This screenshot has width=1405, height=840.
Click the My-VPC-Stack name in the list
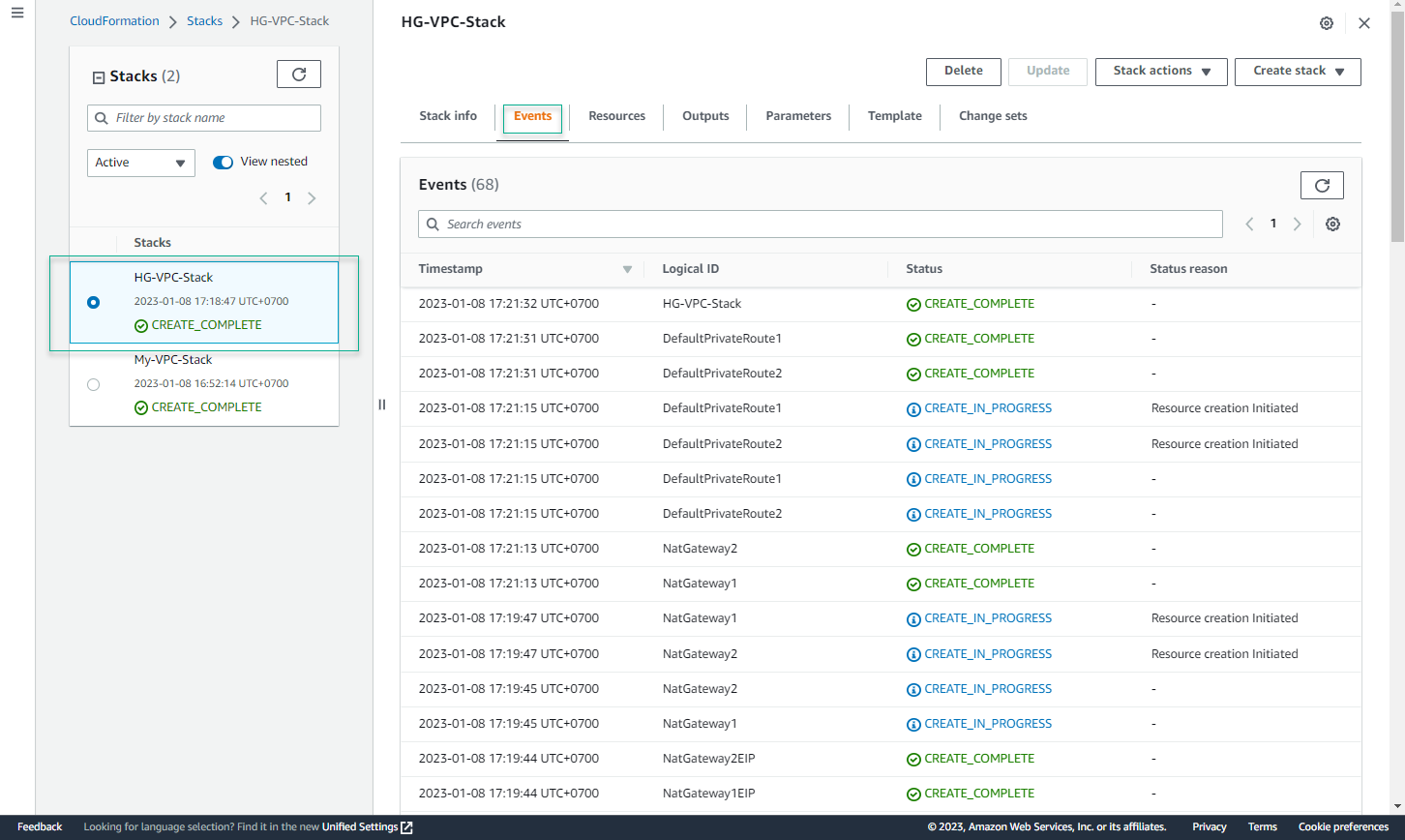[x=173, y=360]
